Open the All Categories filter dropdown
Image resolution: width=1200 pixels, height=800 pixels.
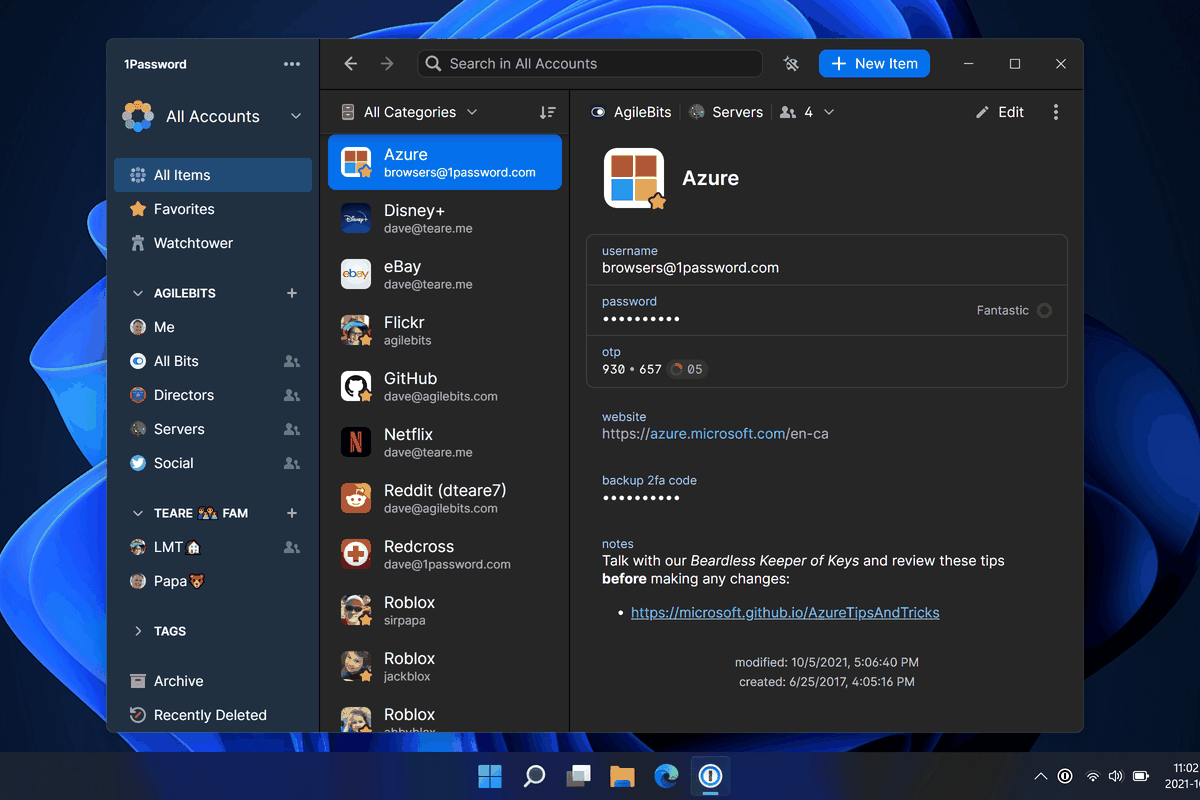tap(409, 112)
